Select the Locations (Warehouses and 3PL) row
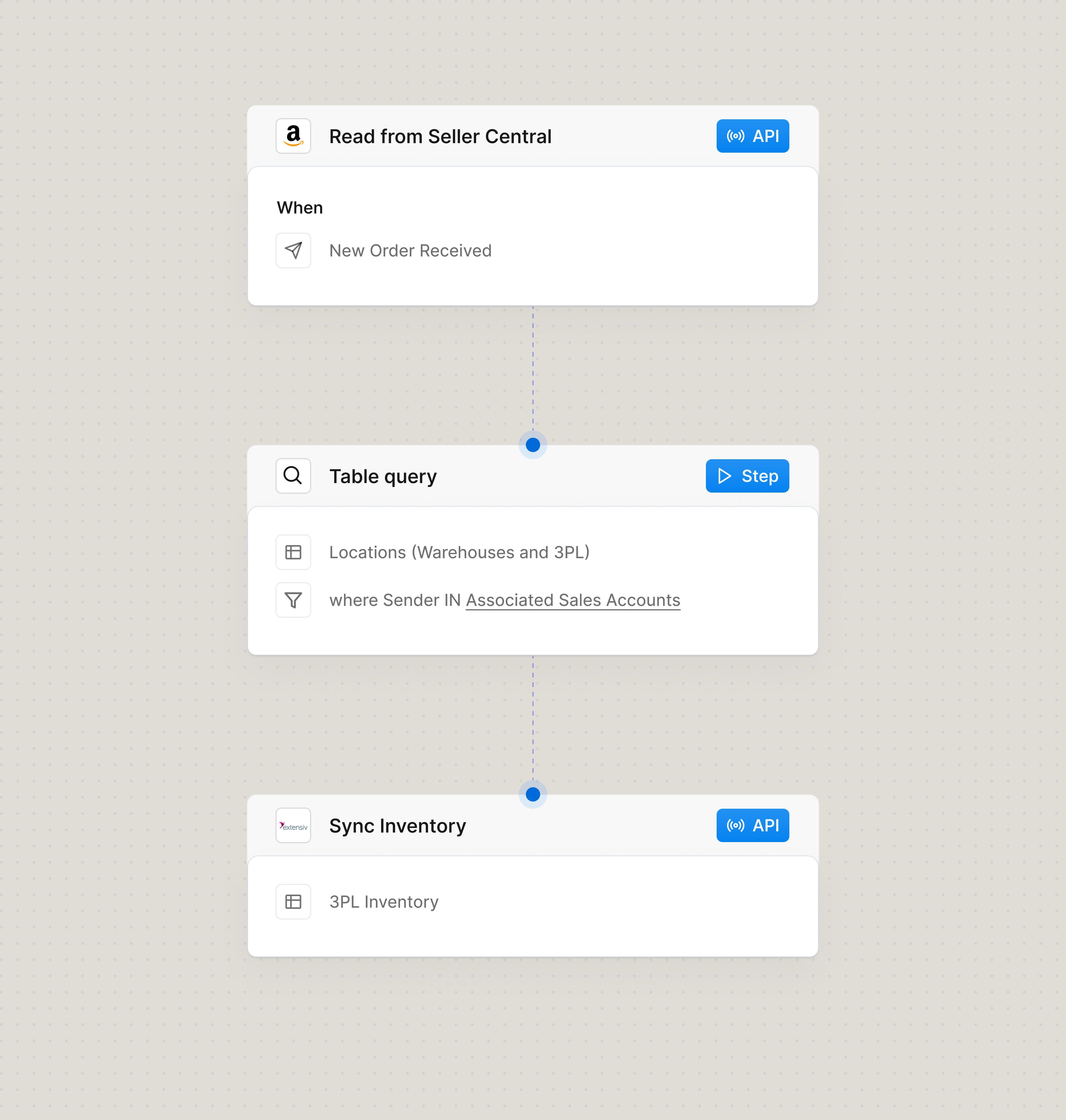1066x1120 pixels. click(459, 553)
